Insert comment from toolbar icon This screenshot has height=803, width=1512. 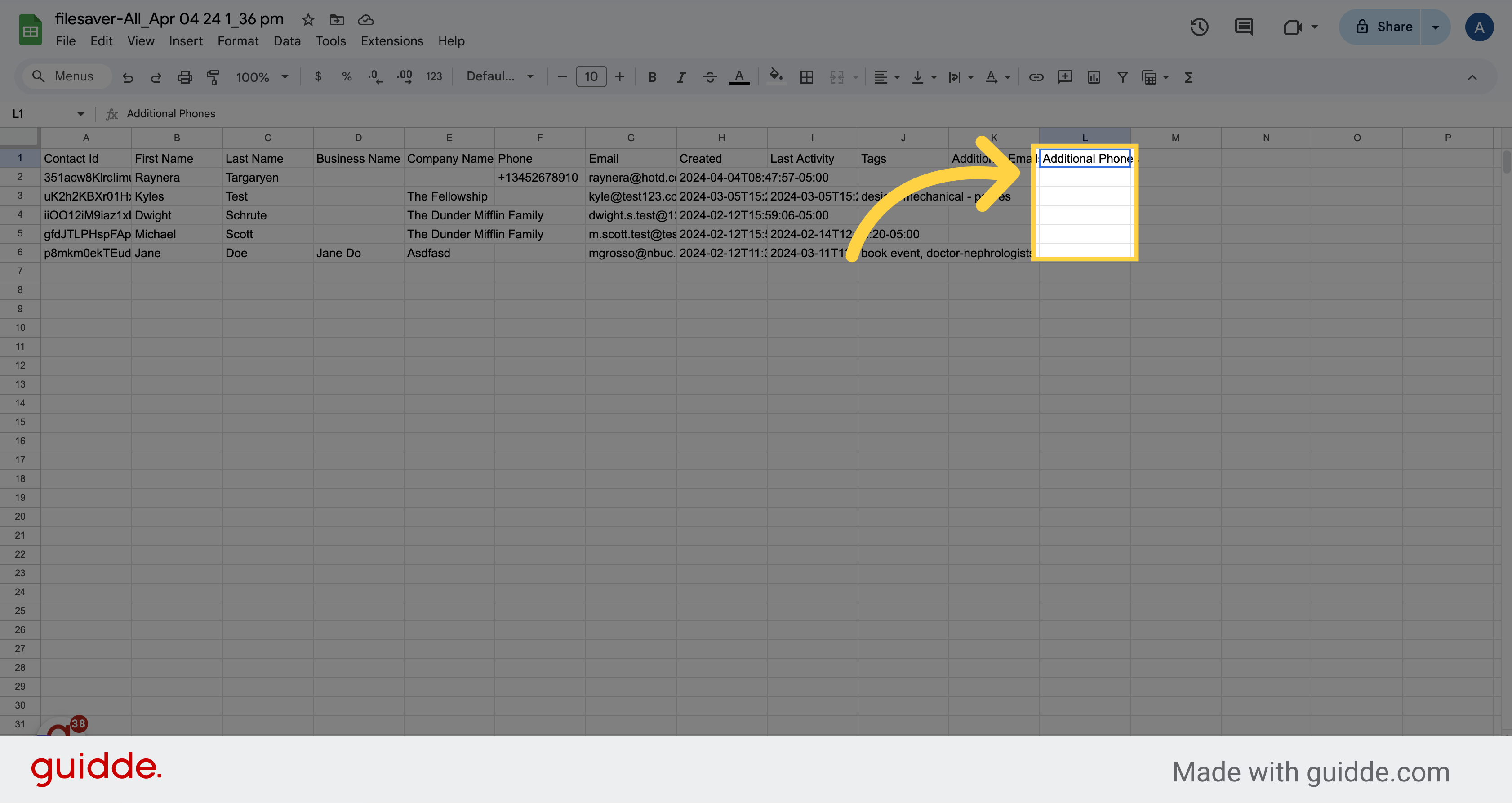click(x=1065, y=77)
